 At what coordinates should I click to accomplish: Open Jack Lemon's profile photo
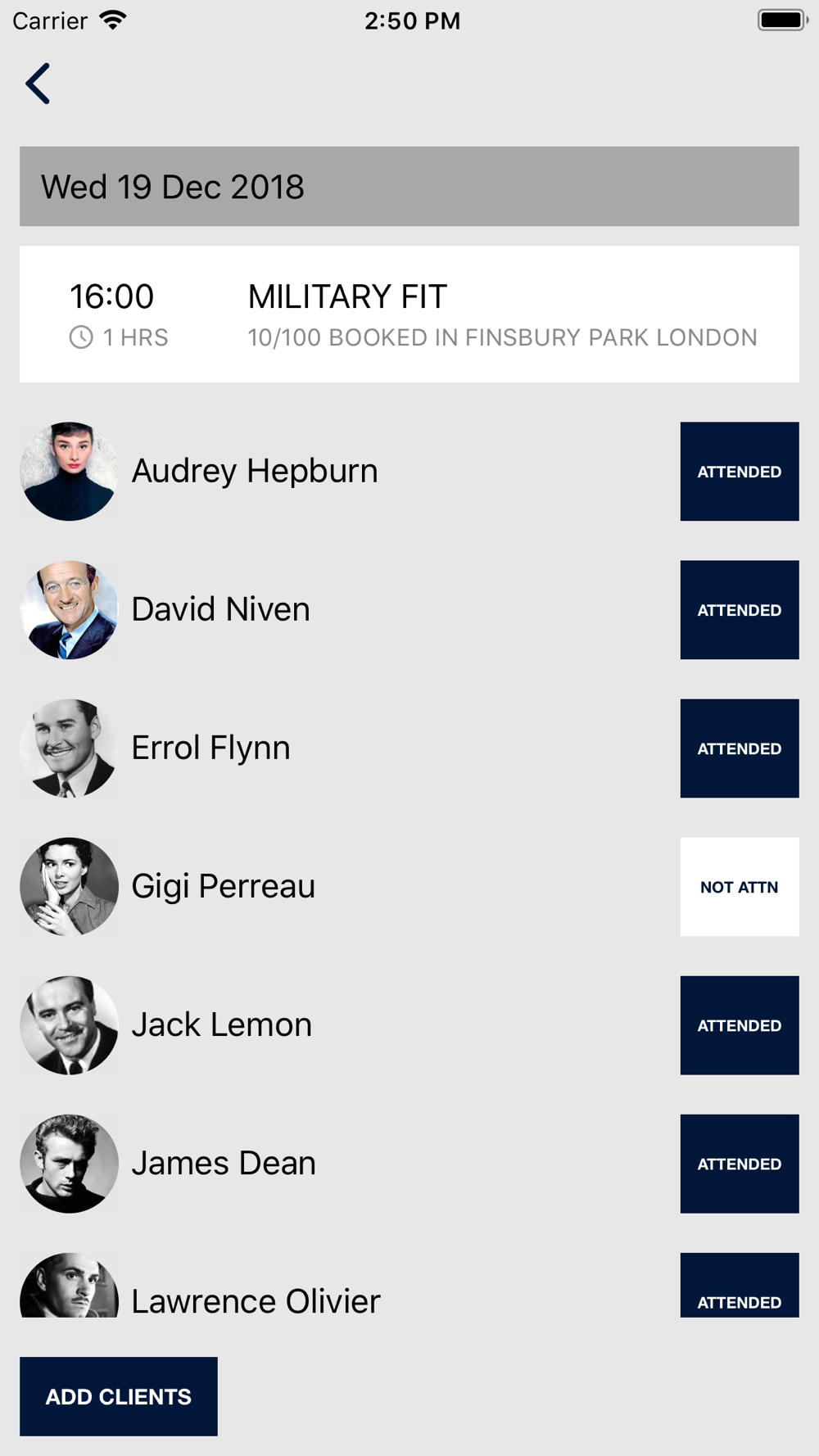pos(69,1025)
